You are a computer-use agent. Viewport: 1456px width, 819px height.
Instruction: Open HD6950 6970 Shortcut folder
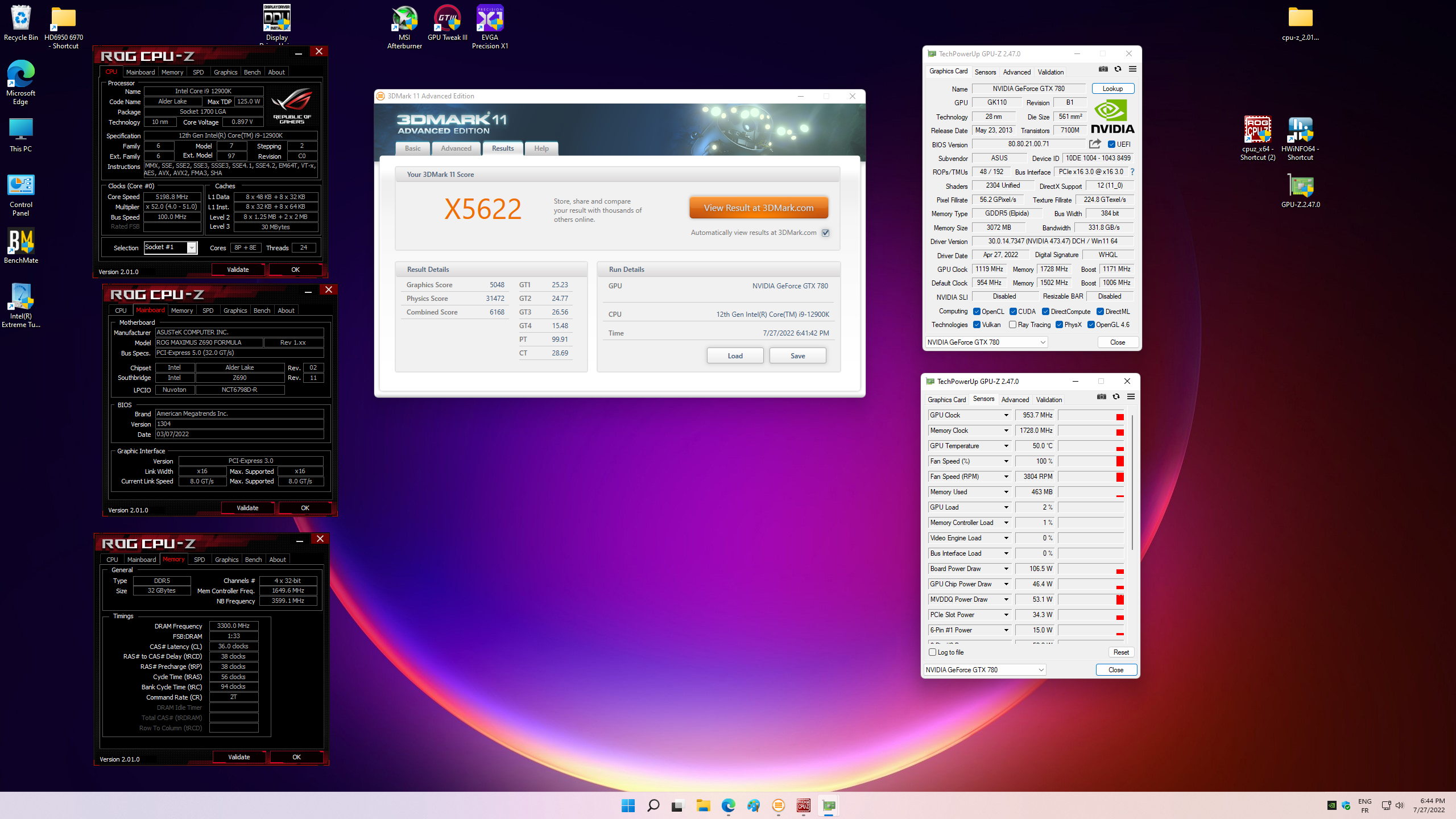click(64, 27)
